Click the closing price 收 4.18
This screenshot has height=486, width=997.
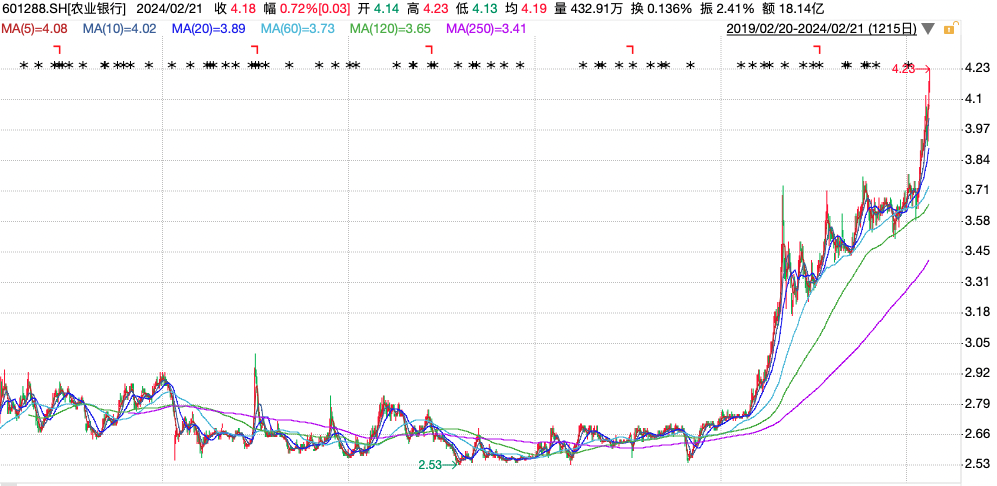click(235, 9)
